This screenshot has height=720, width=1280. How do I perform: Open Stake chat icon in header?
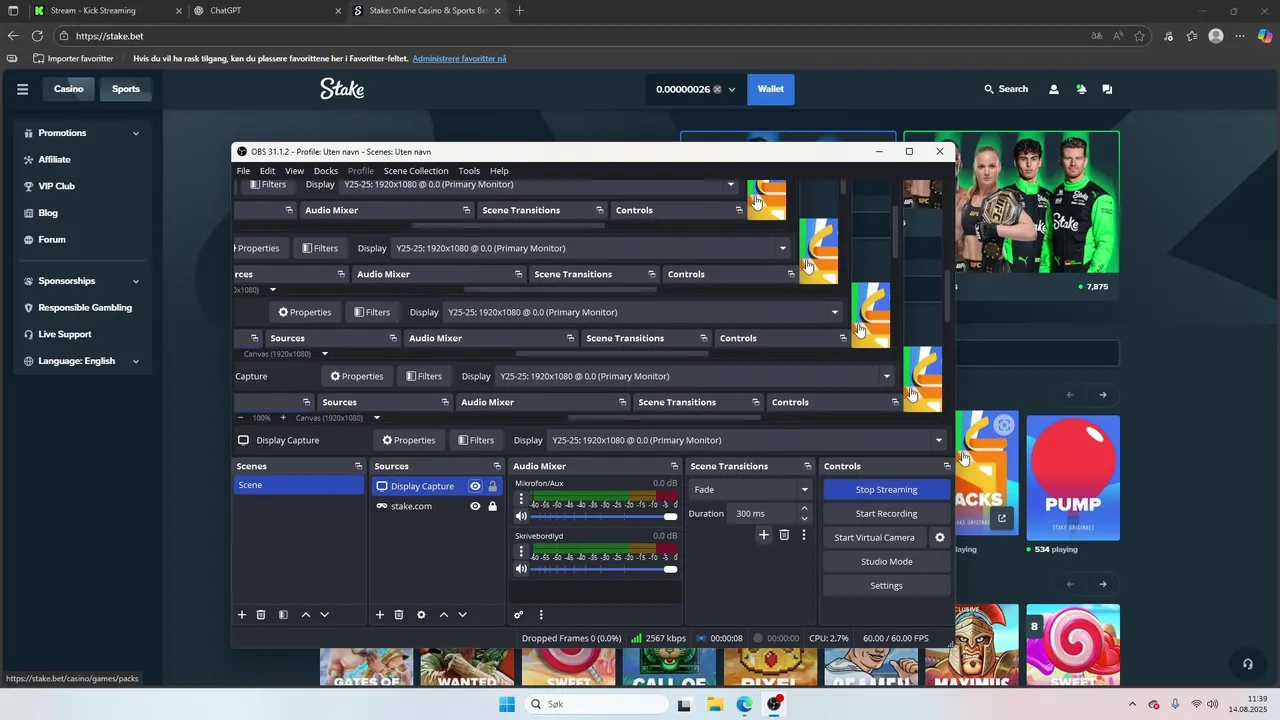pos(1107,89)
